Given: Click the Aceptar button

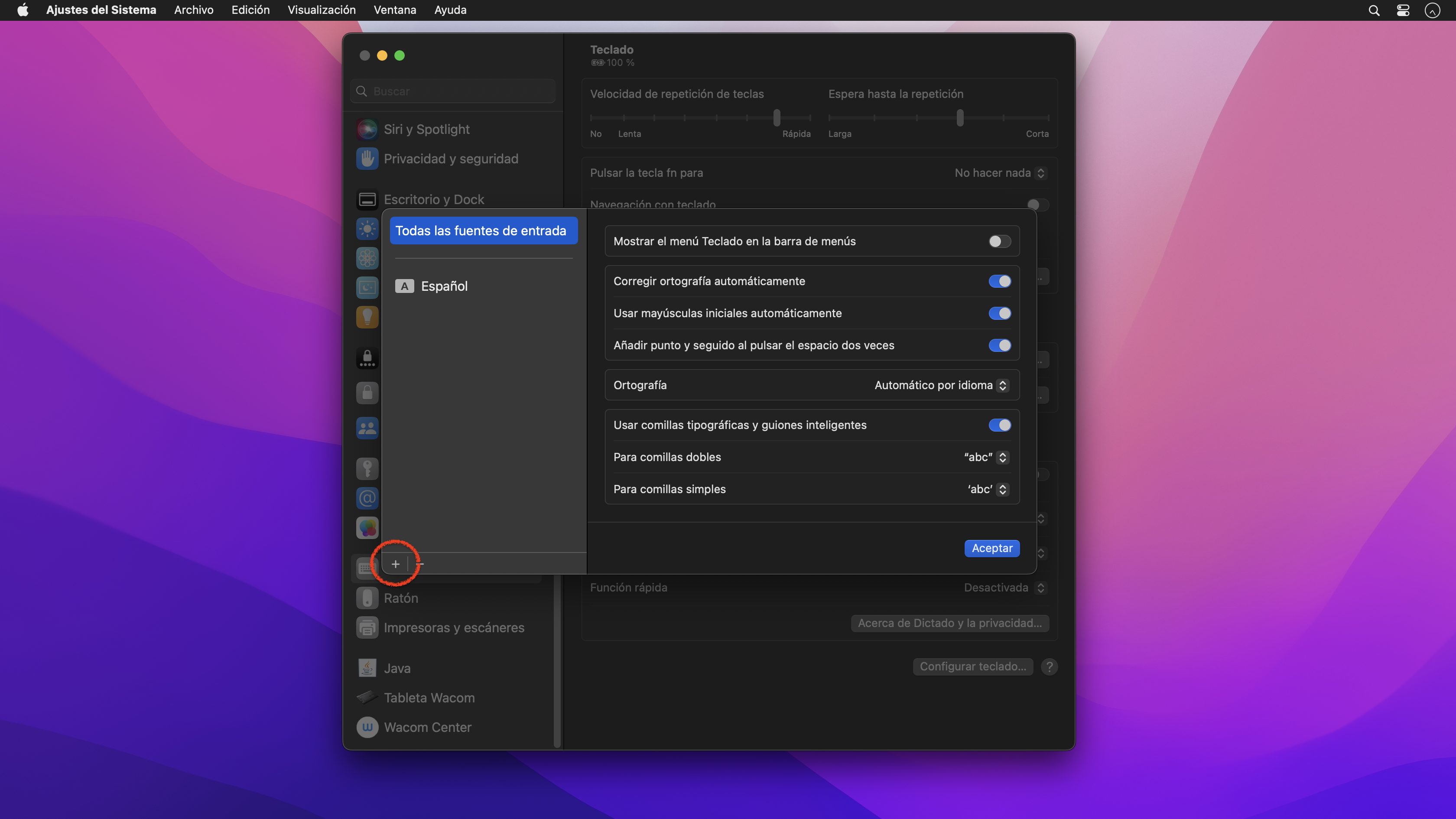Looking at the screenshot, I should [991, 548].
